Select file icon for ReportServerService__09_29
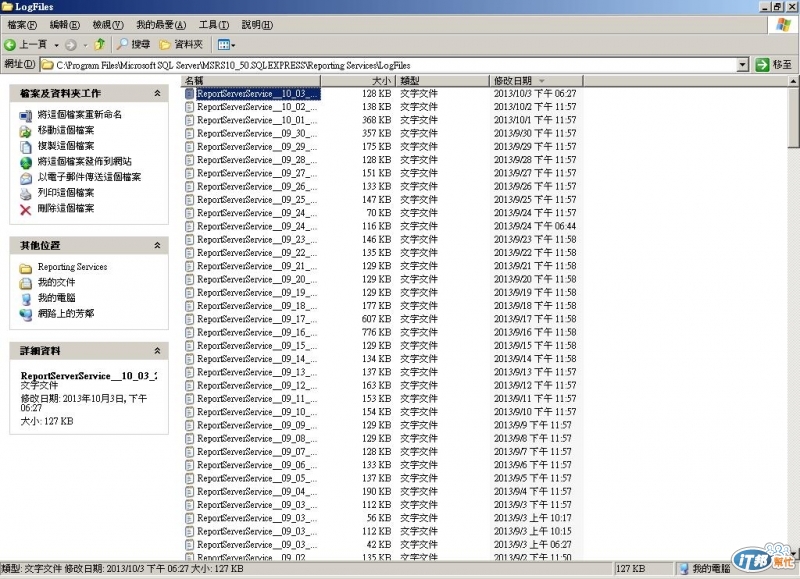 click(189, 146)
